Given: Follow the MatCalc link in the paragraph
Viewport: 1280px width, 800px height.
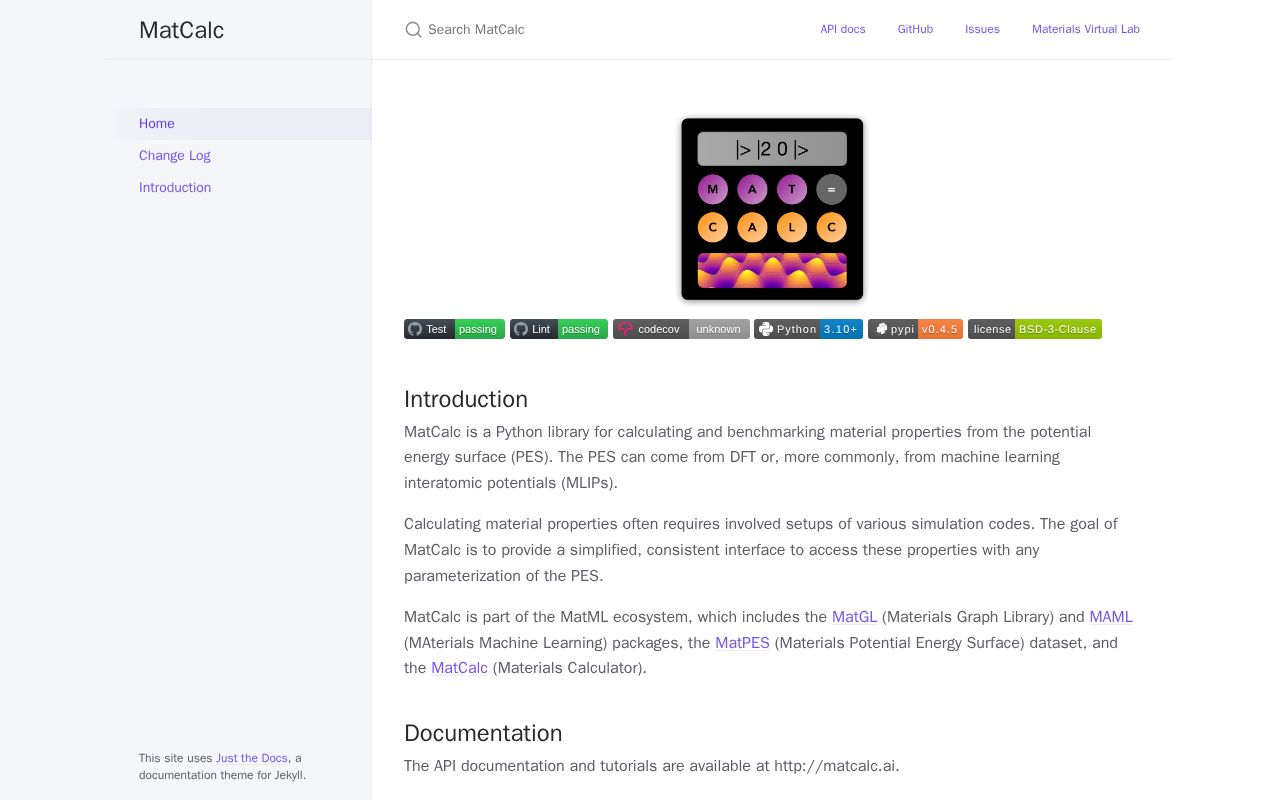Looking at the screenshot, I should pos(459,668).
